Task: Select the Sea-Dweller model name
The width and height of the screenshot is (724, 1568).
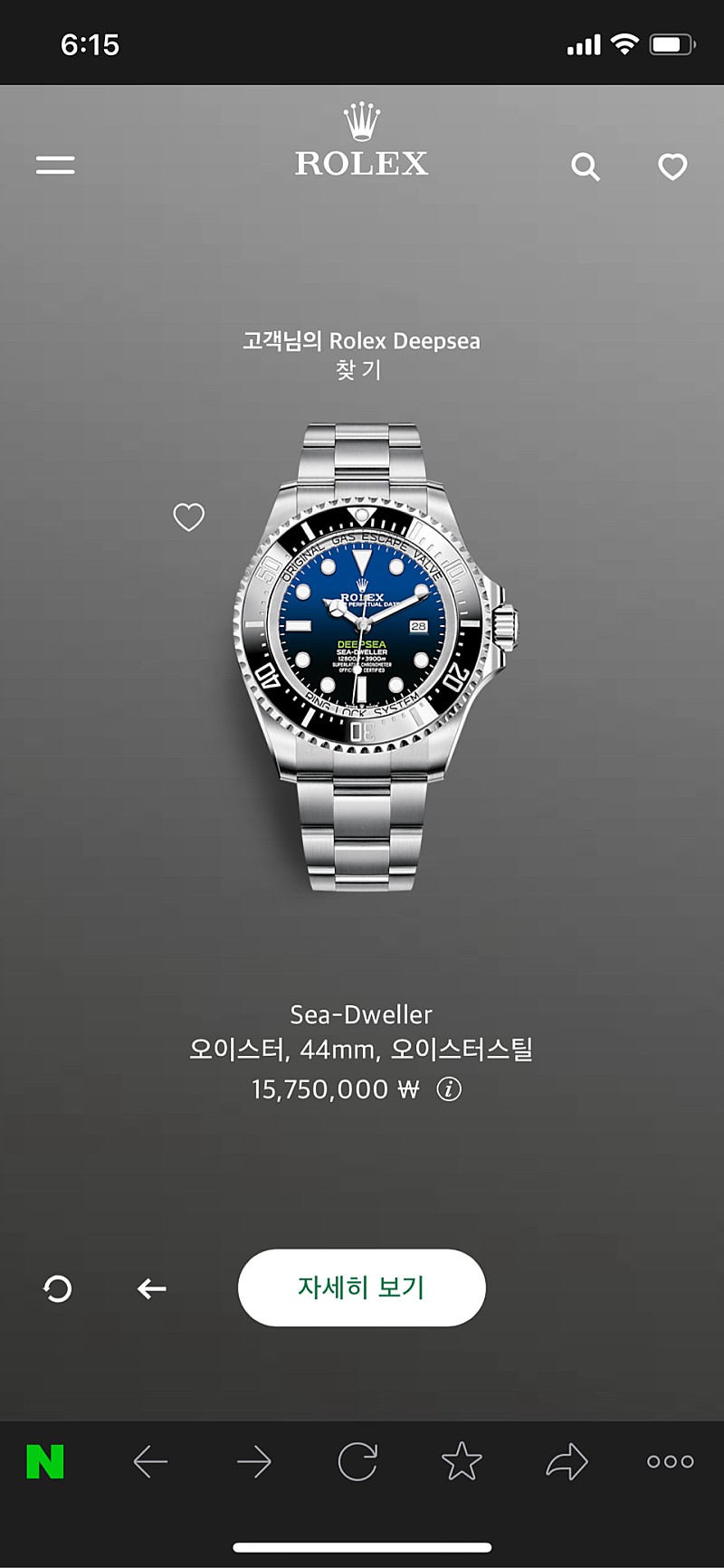Action: pos(361,1014)
